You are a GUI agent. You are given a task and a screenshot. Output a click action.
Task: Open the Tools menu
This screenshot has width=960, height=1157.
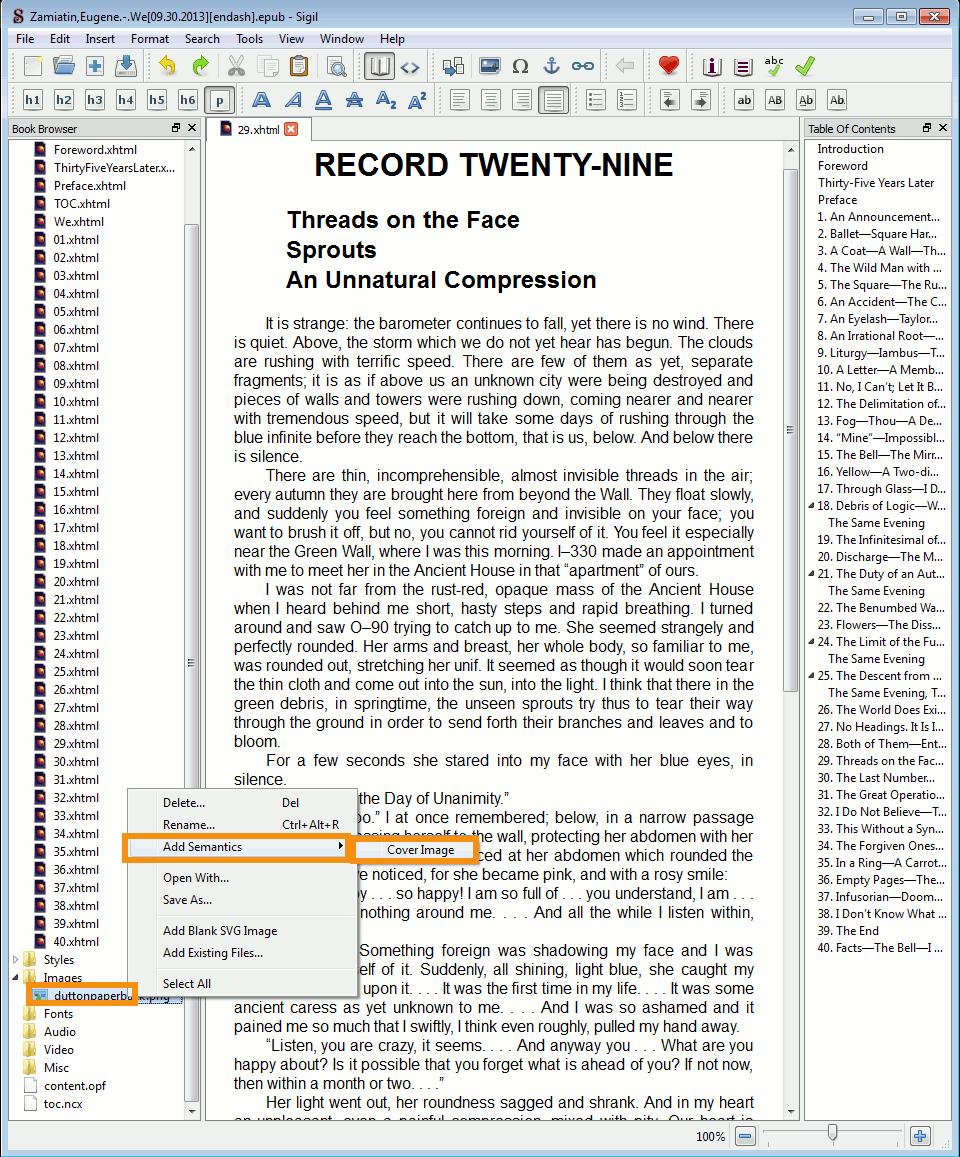pos(249,38)
